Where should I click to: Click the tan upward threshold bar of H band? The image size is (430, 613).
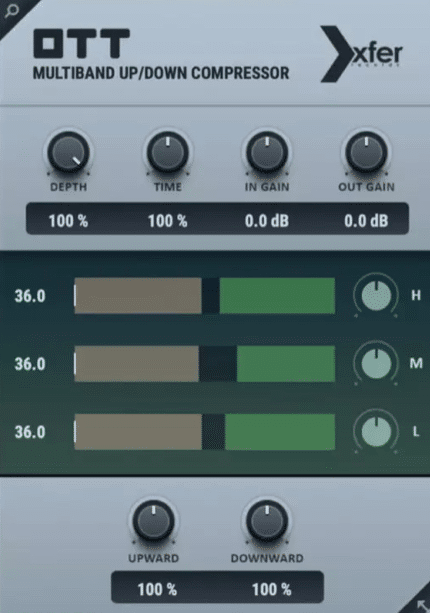tap(138, 296)
